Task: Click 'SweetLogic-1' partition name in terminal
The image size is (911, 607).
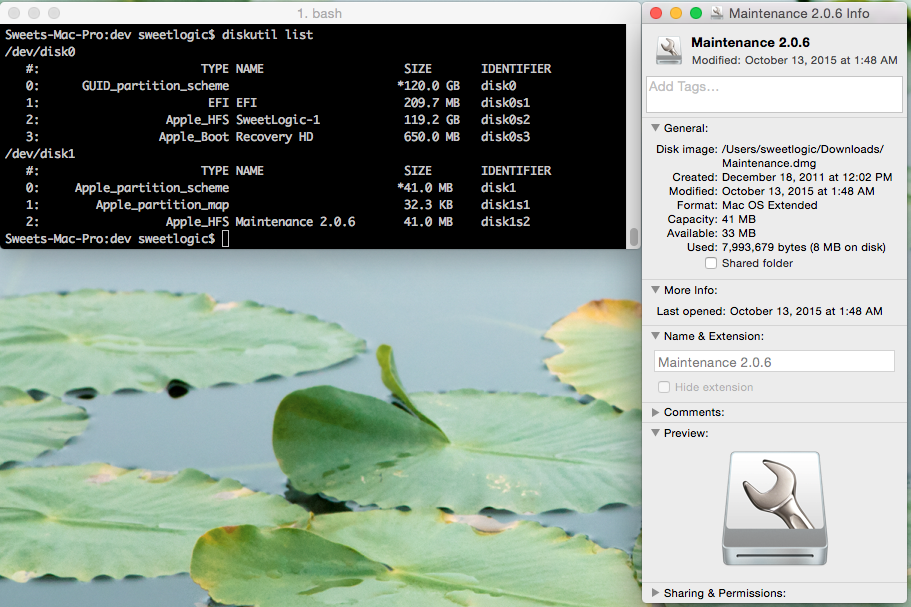Action: tap(278, 120)
